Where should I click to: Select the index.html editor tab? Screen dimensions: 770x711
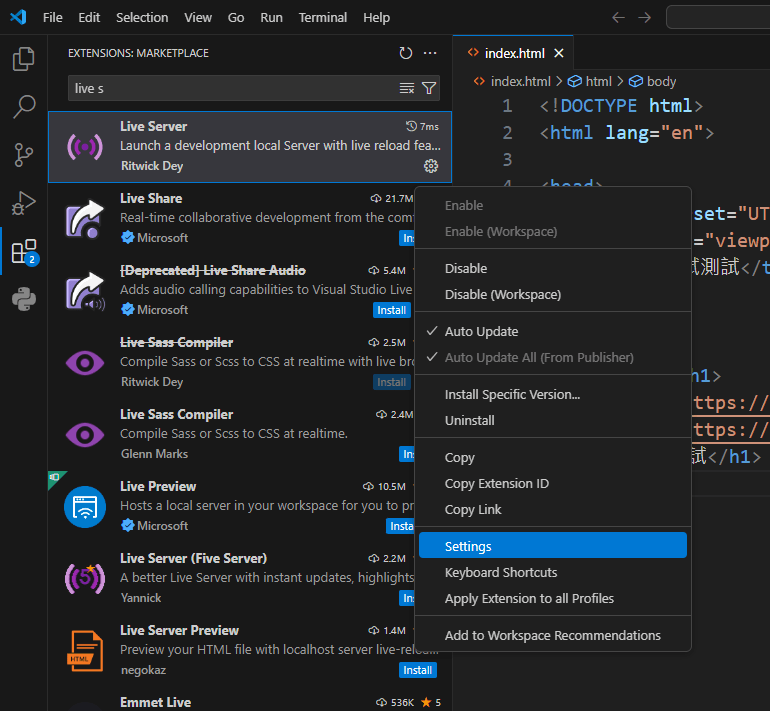[x=513, y=53]
